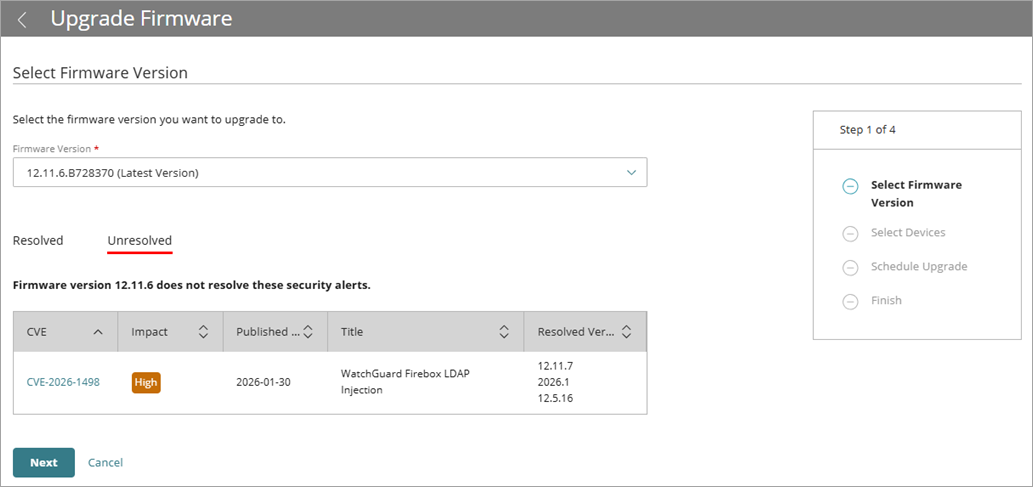Viewport: 1033px width, 487px height.
Task: Click the Upgrade Firmware page title
Action: coord(142,18)
